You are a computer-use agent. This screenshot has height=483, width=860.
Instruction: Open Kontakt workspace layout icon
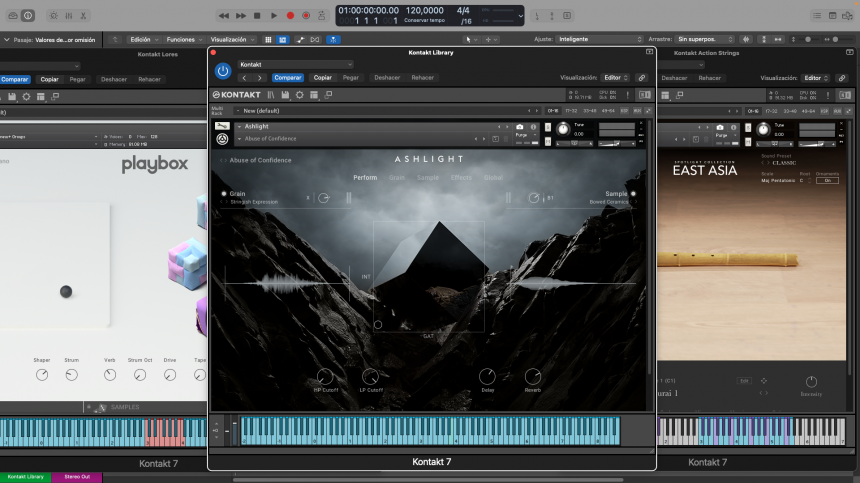[x=314, y=95]
